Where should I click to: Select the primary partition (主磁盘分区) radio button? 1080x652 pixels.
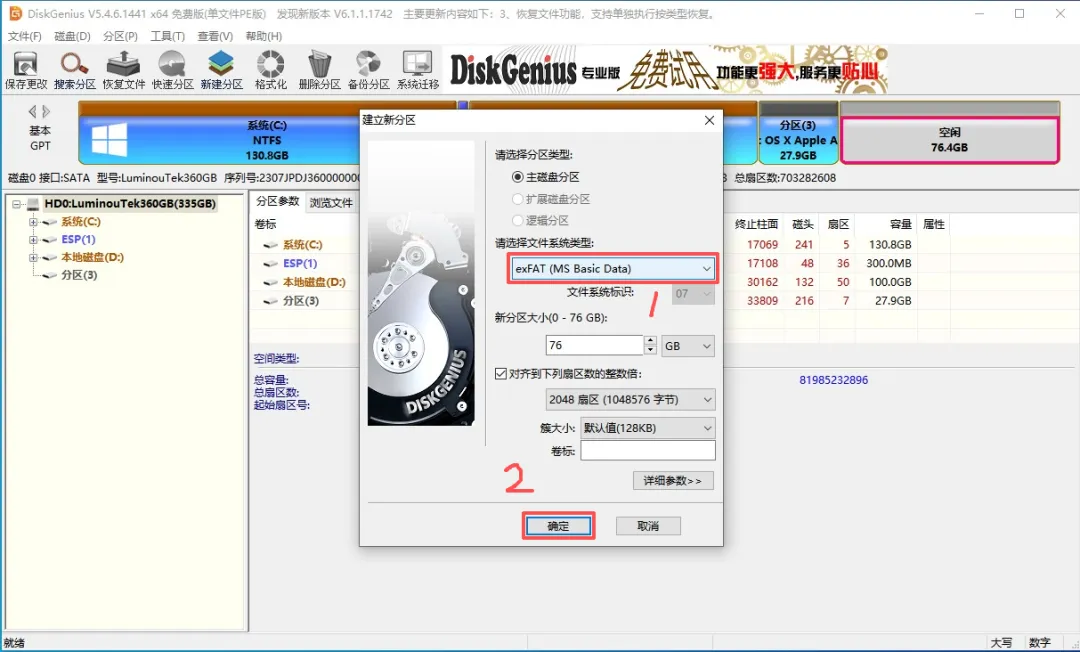[x=517, y=177]
